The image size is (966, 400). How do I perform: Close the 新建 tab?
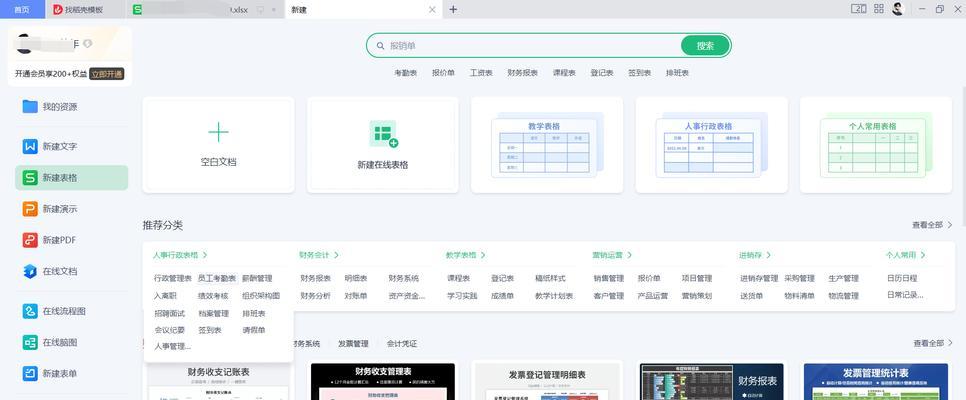click(x=432, y=9)
